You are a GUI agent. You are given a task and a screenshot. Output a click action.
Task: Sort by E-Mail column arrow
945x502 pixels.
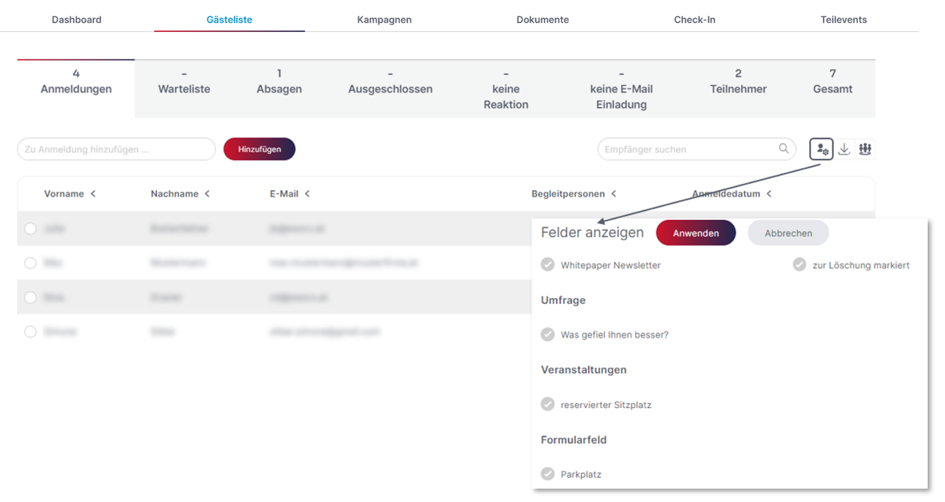[307, 193]
